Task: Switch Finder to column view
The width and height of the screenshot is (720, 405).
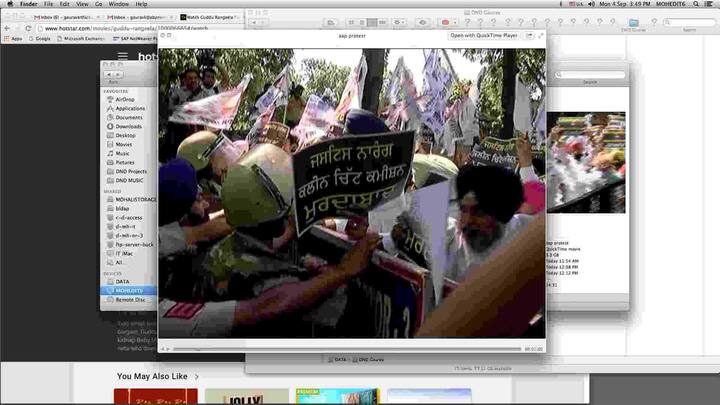Action: click(372, 22)
